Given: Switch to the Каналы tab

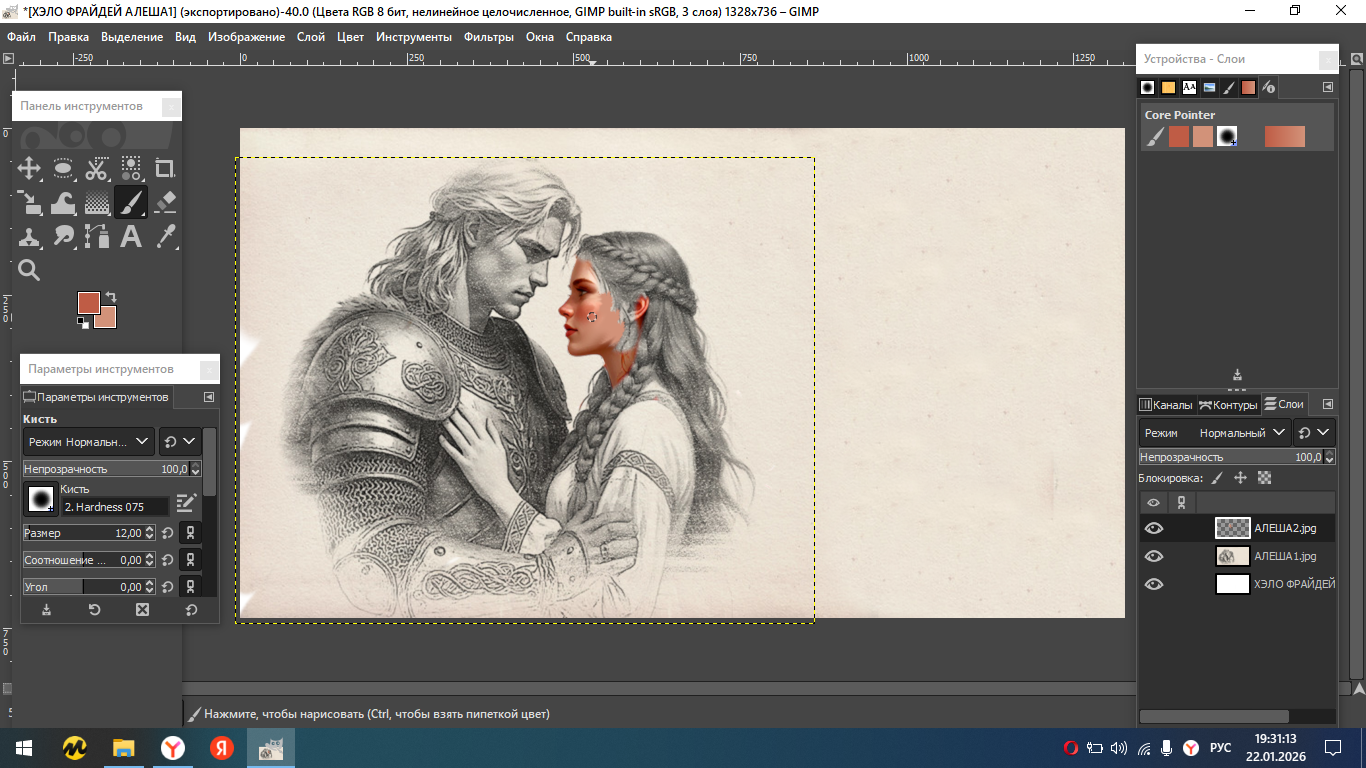Looking at the screenshot, I should tap(1165, 404).
